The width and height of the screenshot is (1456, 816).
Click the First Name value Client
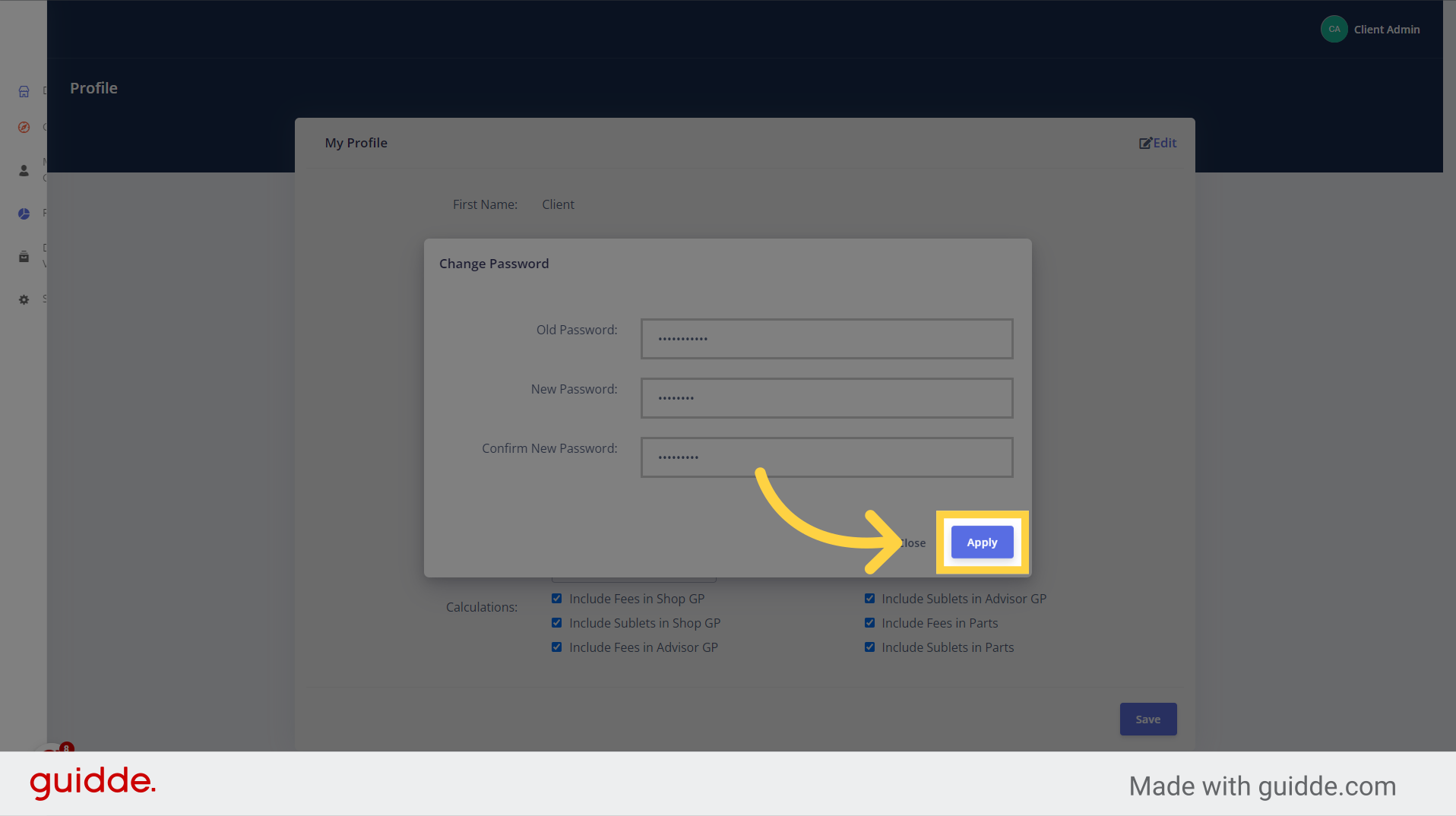point(558,204)
